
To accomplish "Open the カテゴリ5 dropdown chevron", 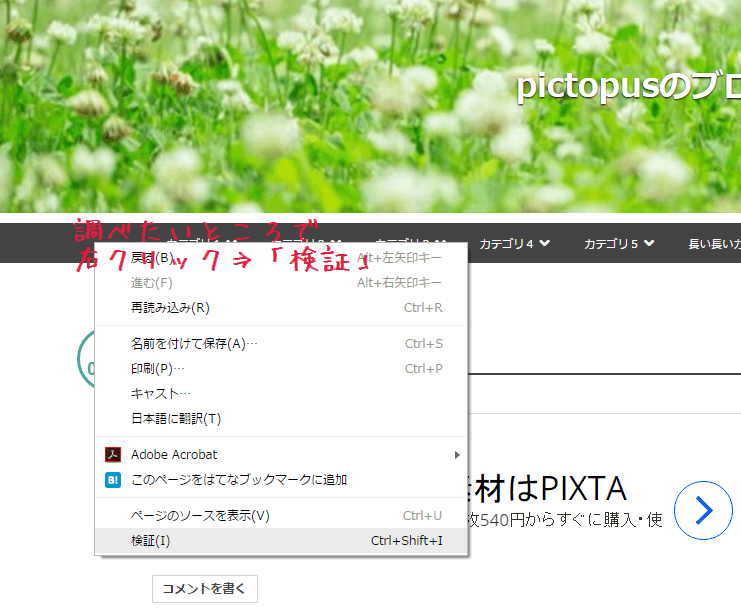I will point(649,243).
